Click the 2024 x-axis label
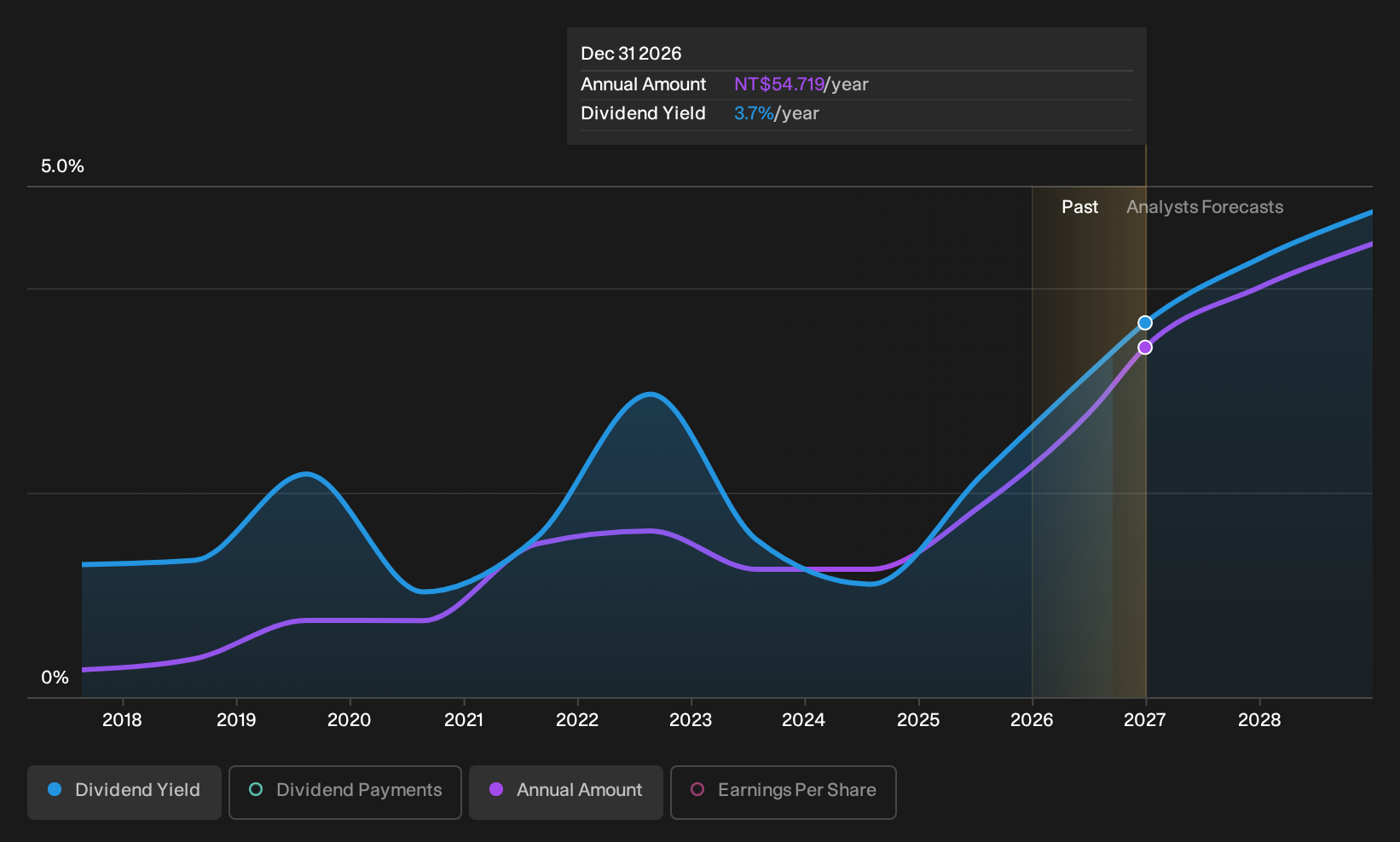Viewport: 1400px width, 842px height. pyautogui.click(x=804, y=720)
